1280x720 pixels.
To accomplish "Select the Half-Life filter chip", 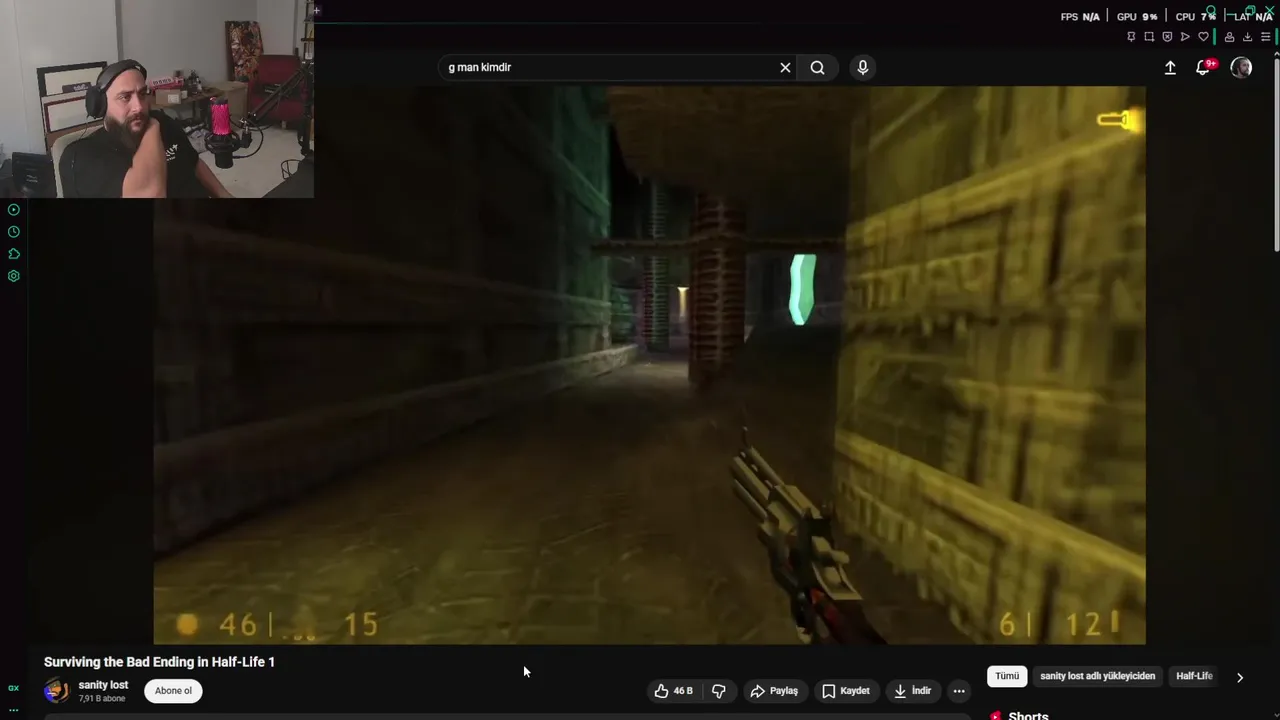I will pos(1194,676).
